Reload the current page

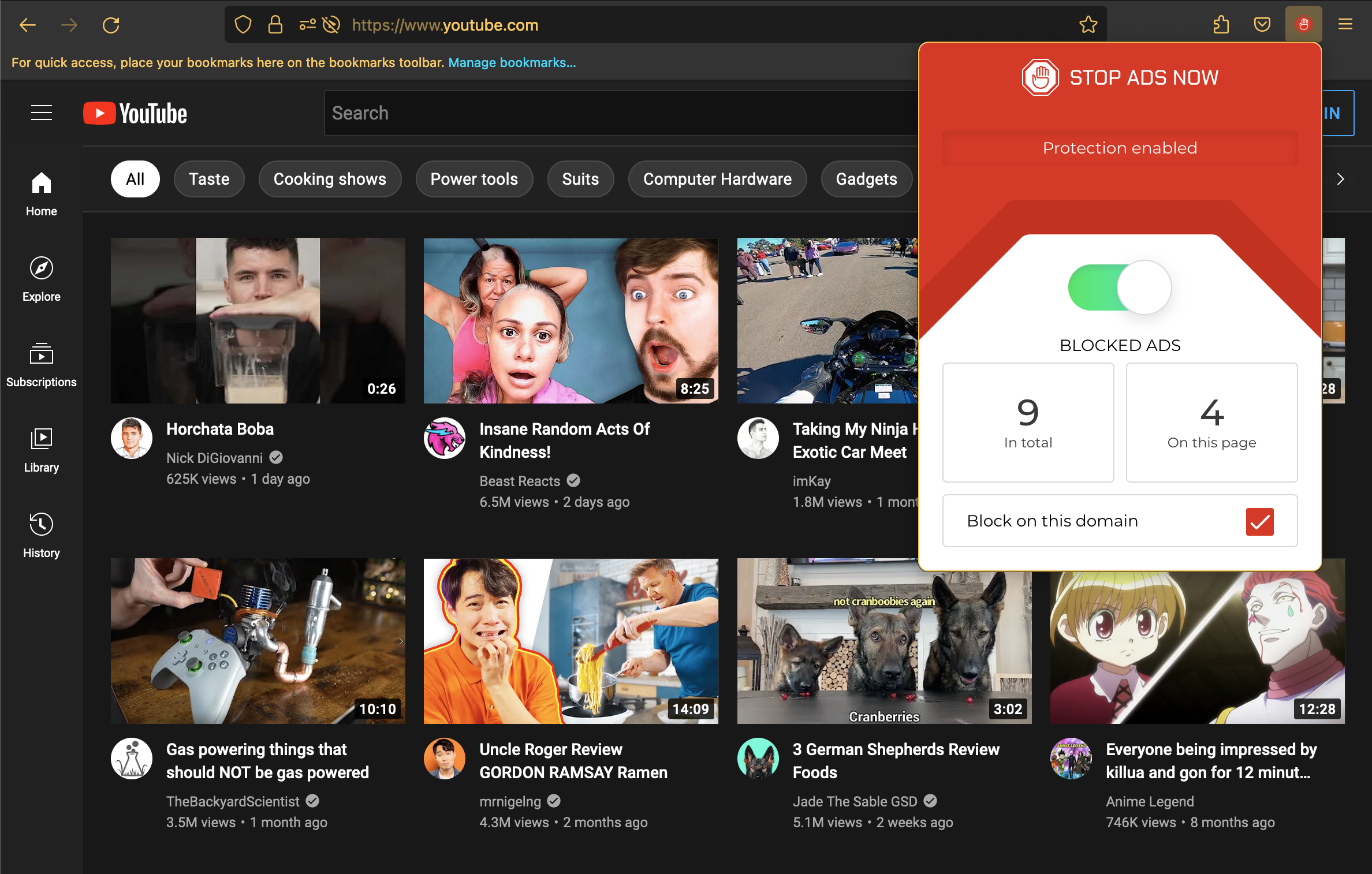point(111,25)
